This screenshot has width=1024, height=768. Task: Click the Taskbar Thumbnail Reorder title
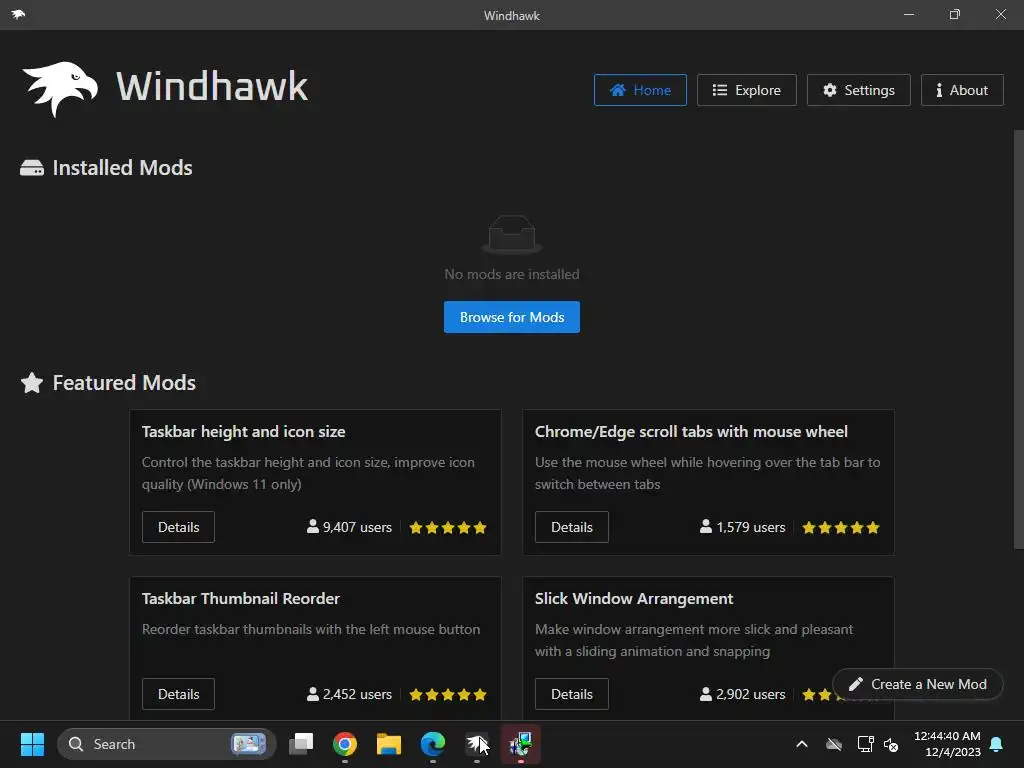(x=240, y=599)
